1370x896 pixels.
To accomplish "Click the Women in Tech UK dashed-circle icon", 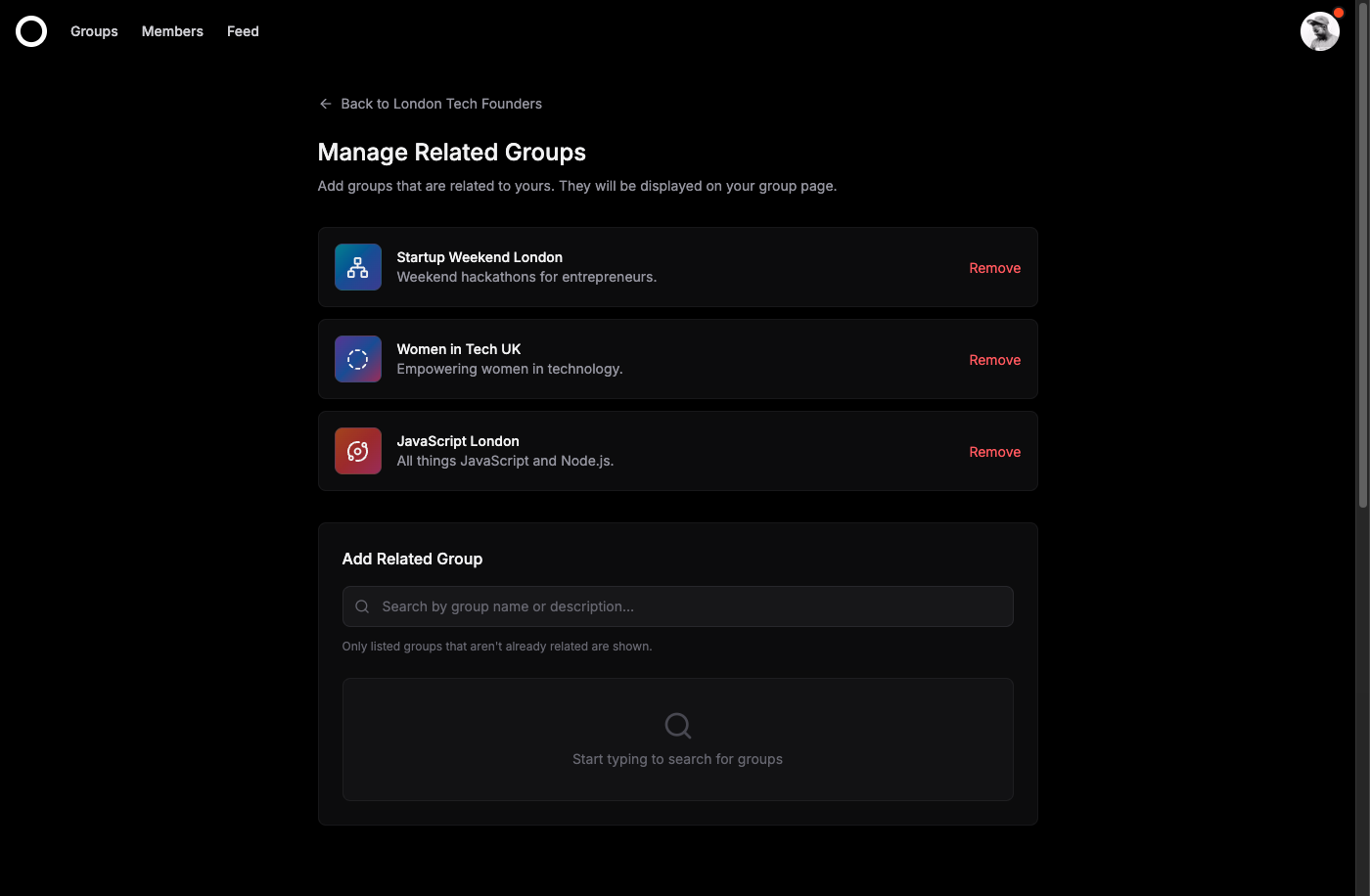I will [x=357, y=359].
